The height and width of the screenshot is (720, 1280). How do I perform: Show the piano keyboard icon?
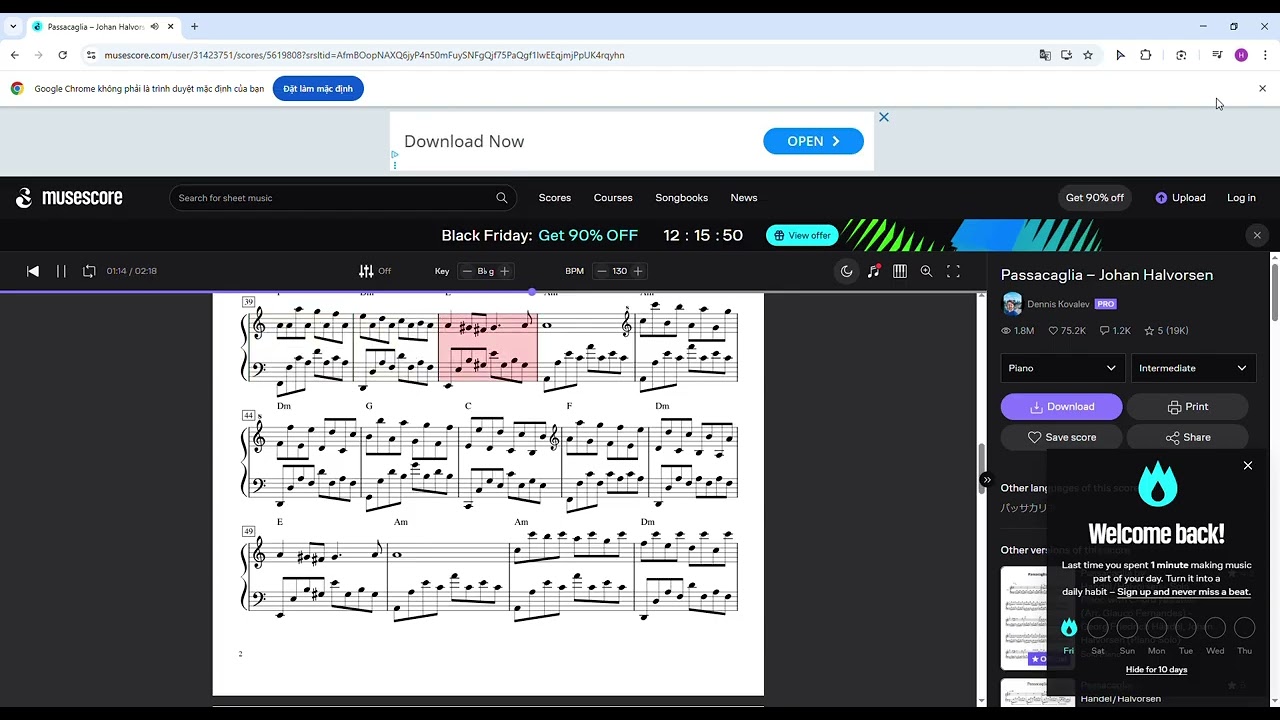pyautogui.click(x=900, y=271)
